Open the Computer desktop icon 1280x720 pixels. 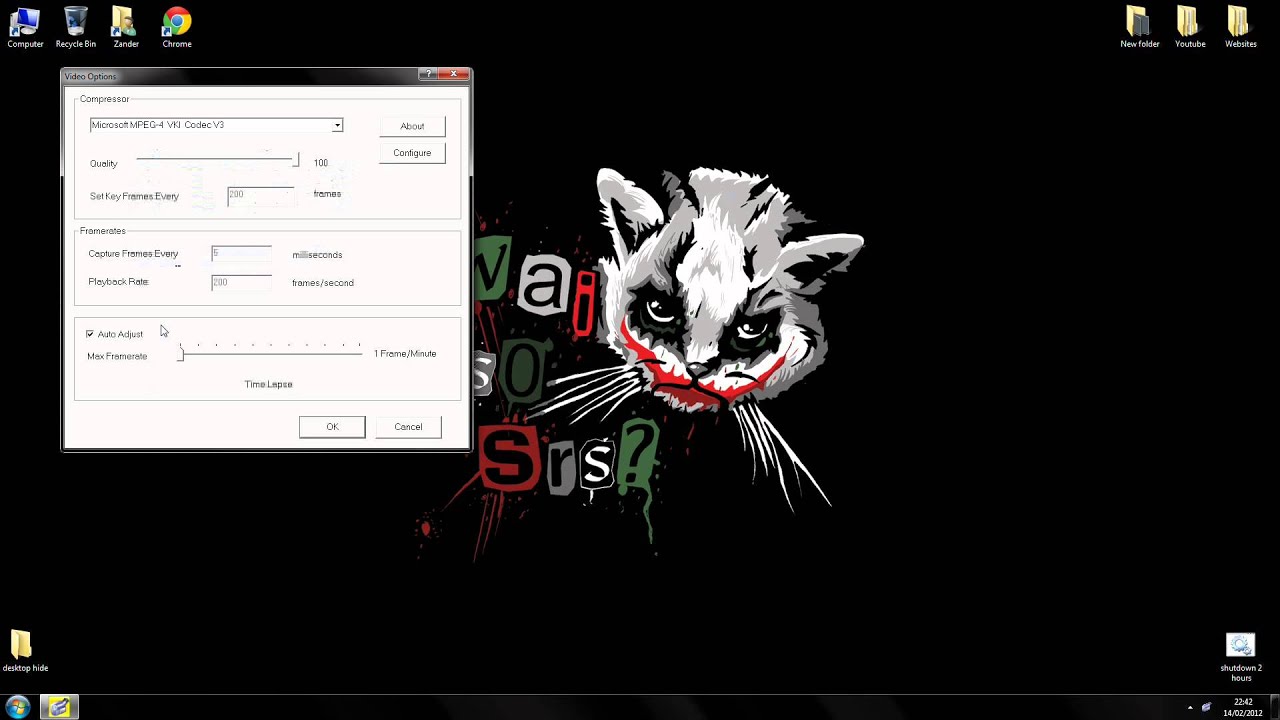pyautogui.click(x=25, y=28)
